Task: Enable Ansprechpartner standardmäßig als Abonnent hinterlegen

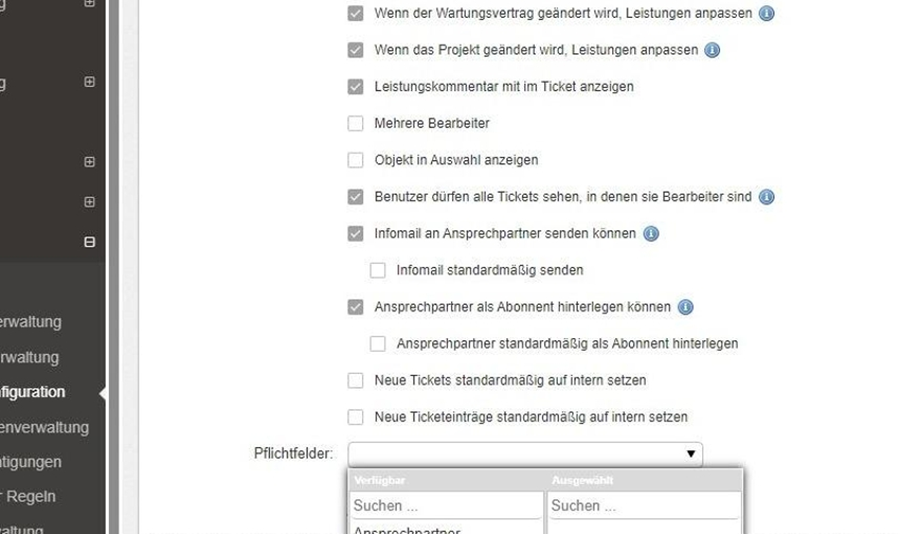Action: click(377, 344)
